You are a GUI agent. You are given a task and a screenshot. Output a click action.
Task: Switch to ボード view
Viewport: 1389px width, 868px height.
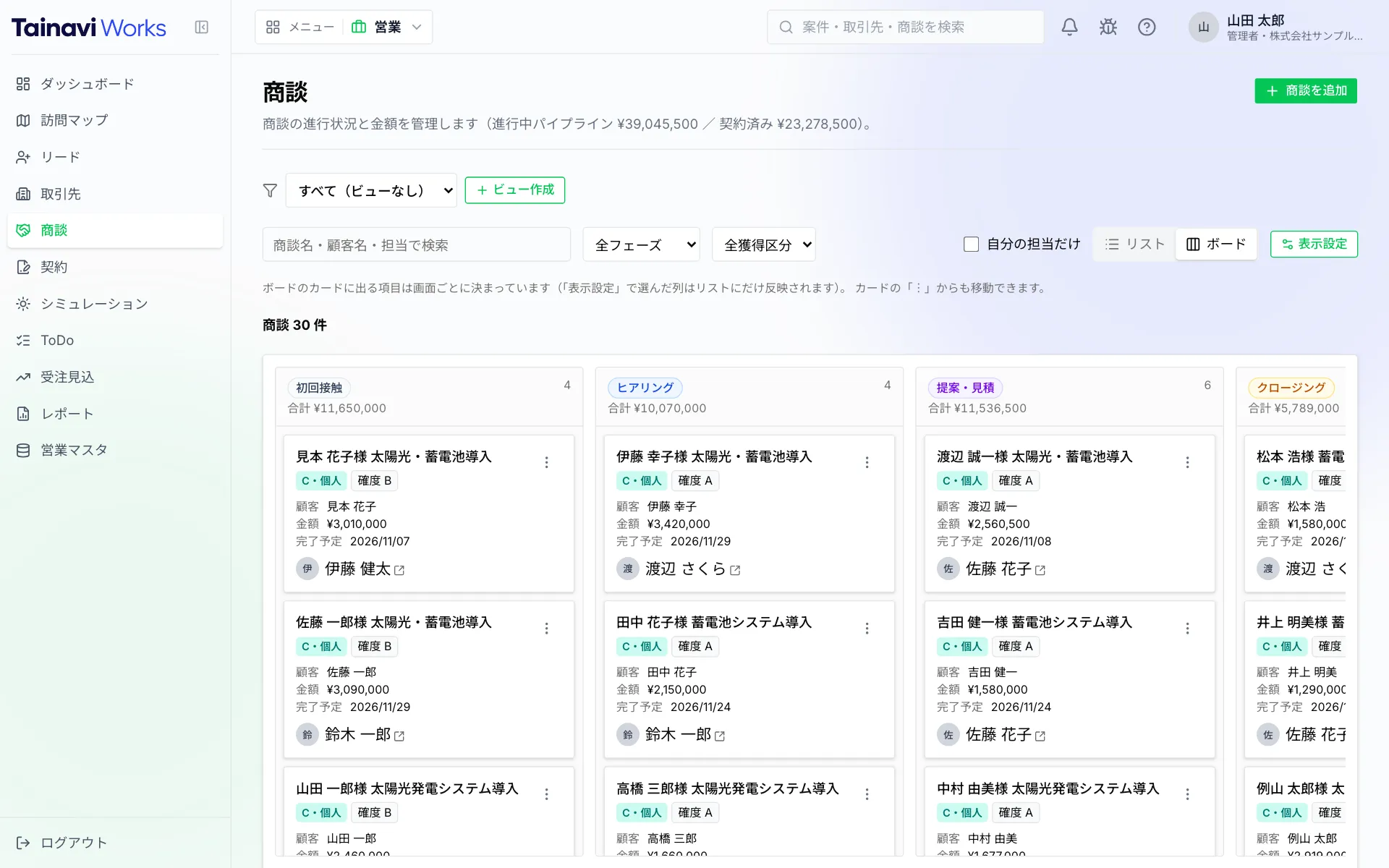click(1216, 244)
